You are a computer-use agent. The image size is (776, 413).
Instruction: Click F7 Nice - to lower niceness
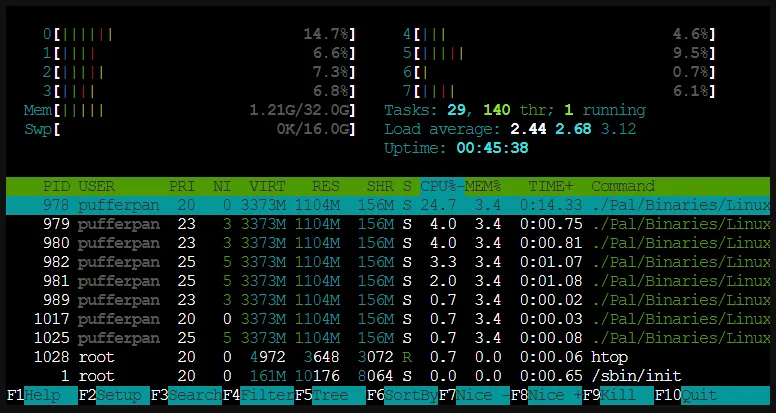click(x=480, y=395)
